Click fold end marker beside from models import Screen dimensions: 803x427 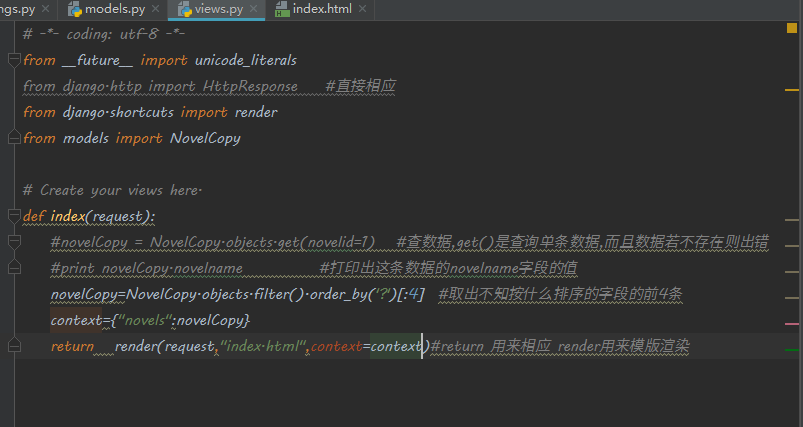point(13,138)
